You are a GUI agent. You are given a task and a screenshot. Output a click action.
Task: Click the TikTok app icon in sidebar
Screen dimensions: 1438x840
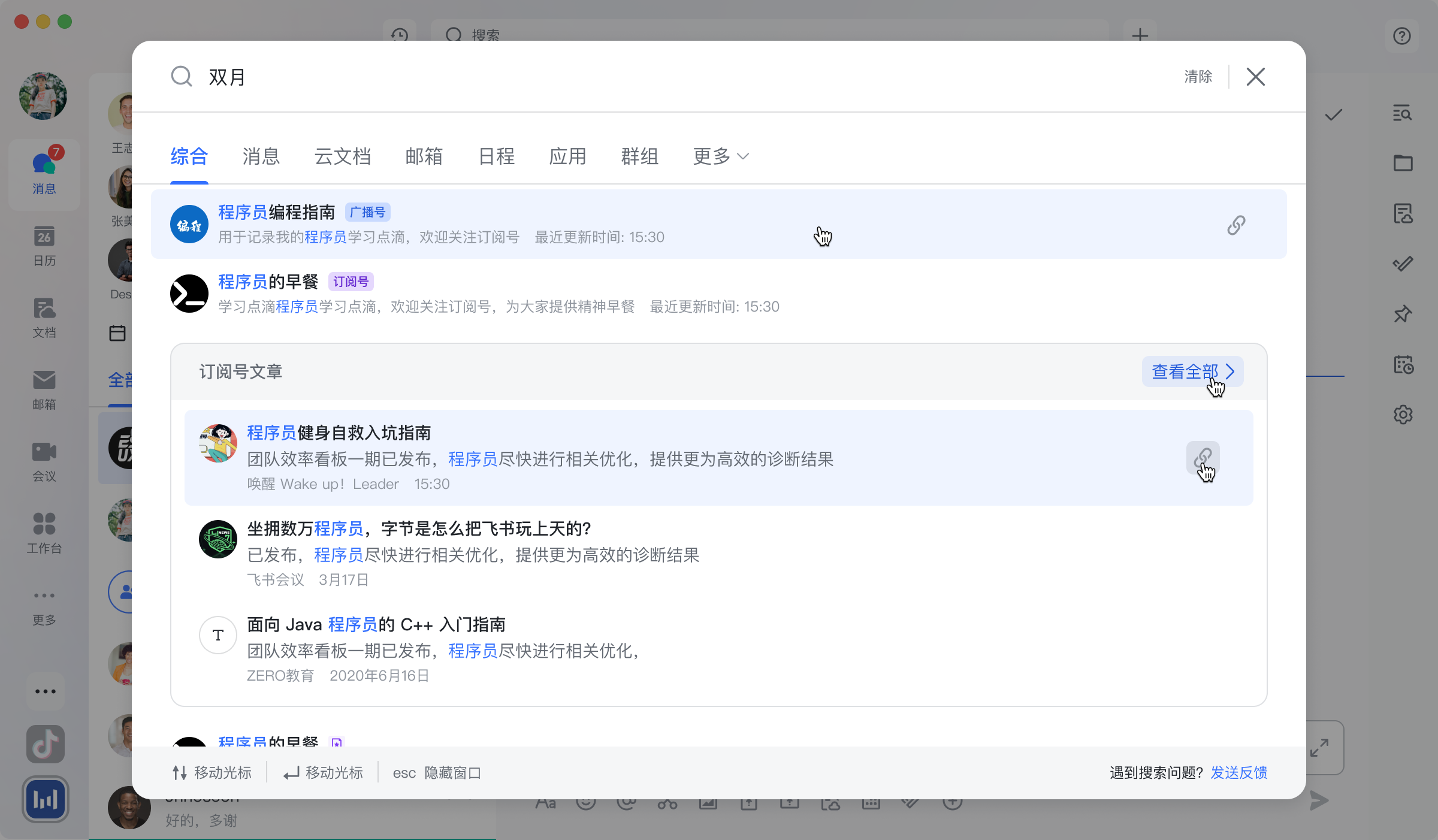click(46, 744)
